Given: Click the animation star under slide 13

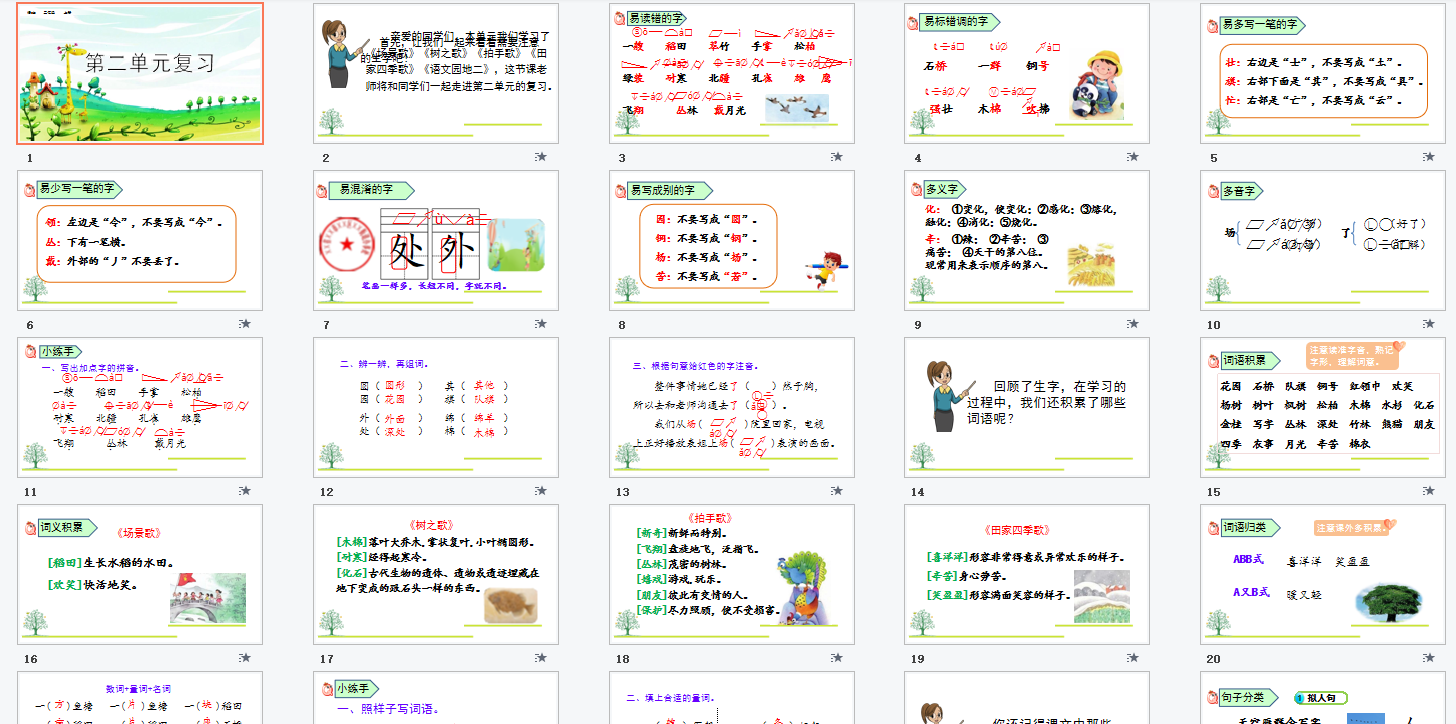Looking at the screenshot, I should (x=837, y=491).
